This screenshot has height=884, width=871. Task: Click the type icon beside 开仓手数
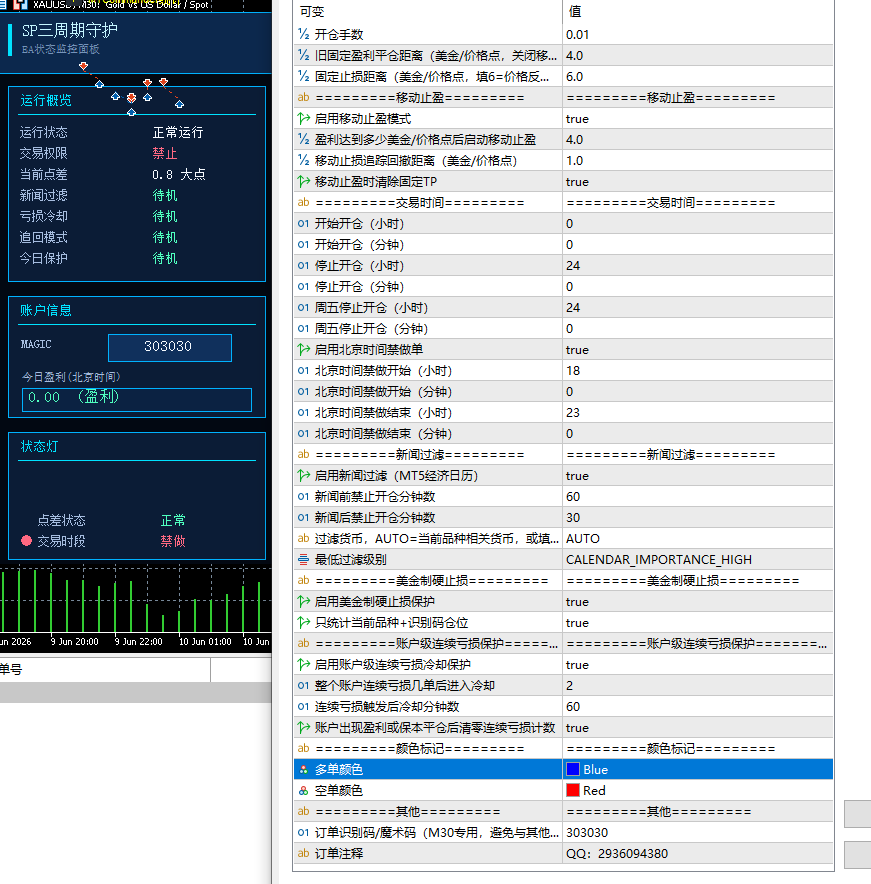(x=303, y=34)
